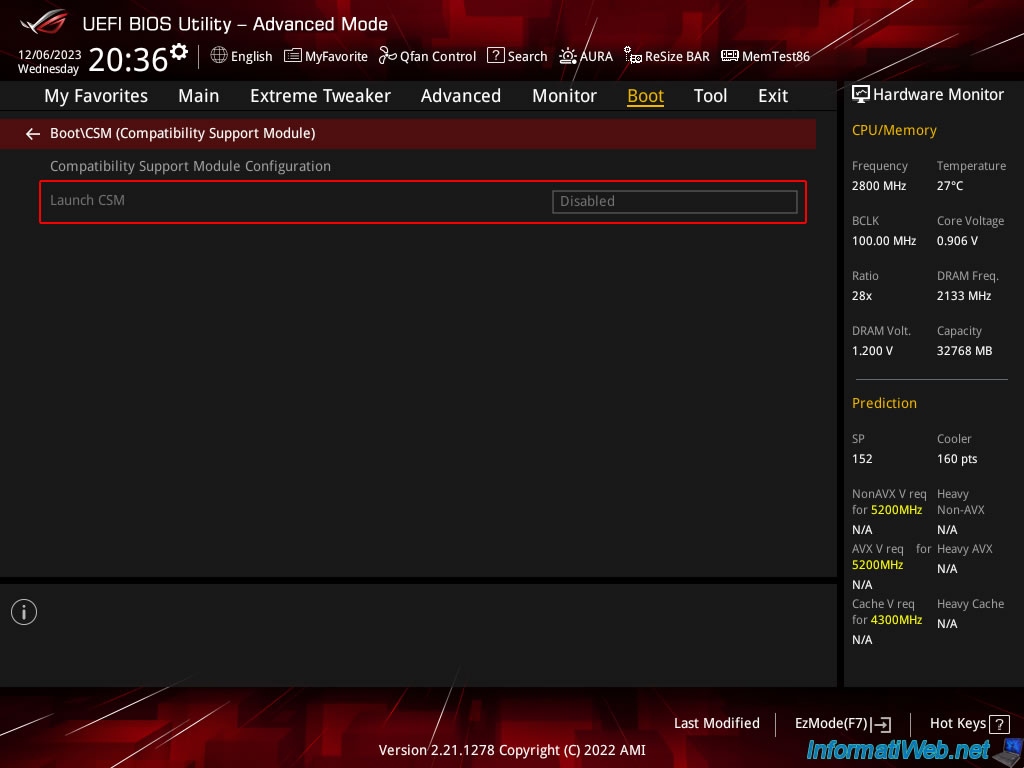The image size is (1024, 768).
Task: Switch to the Exit tab
Action: 772,96
